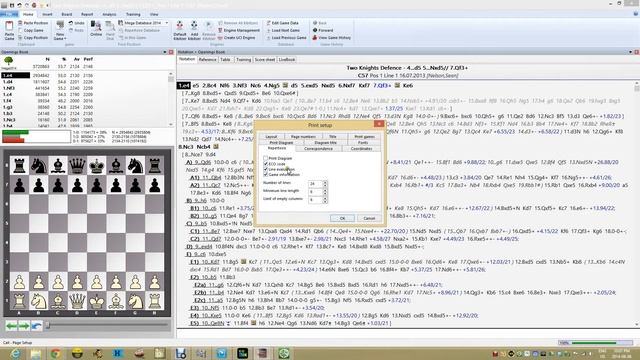Open the Coordinates tab

point(362,149)
